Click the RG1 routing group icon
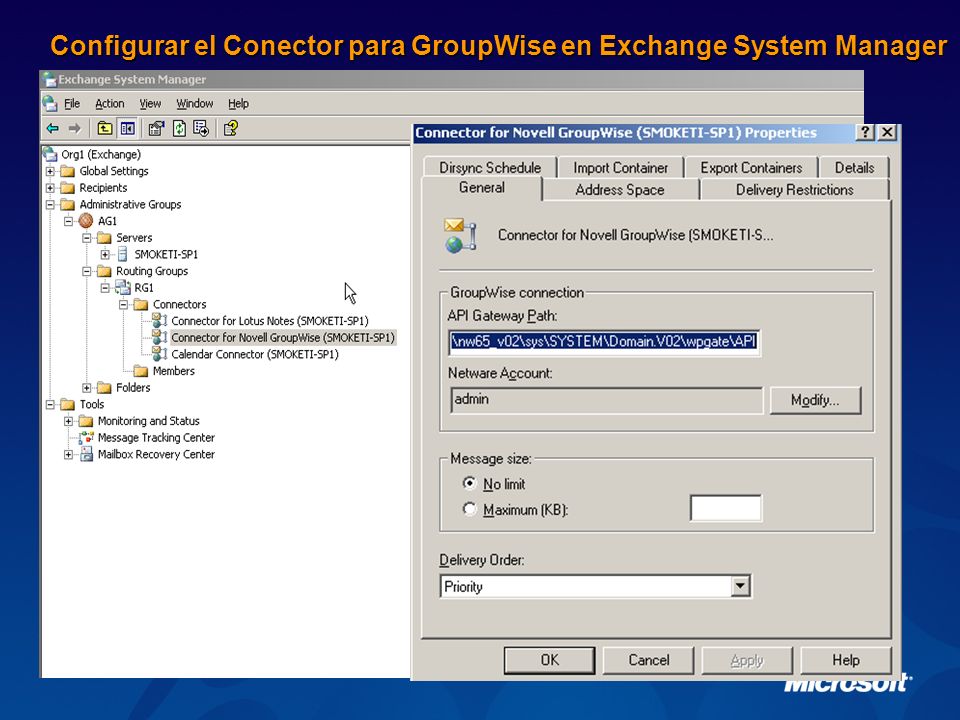960x720 pixels. 123,287
